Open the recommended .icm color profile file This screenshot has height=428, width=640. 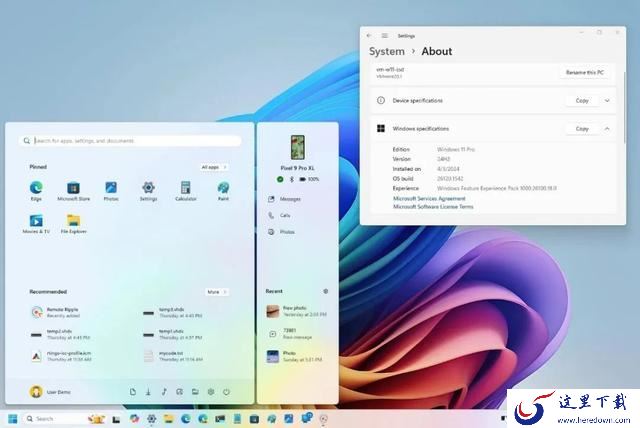(61, 356)
